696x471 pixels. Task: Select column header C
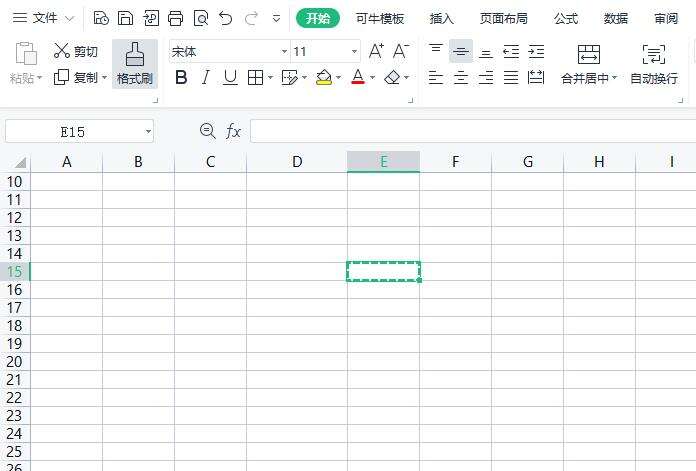210,162
